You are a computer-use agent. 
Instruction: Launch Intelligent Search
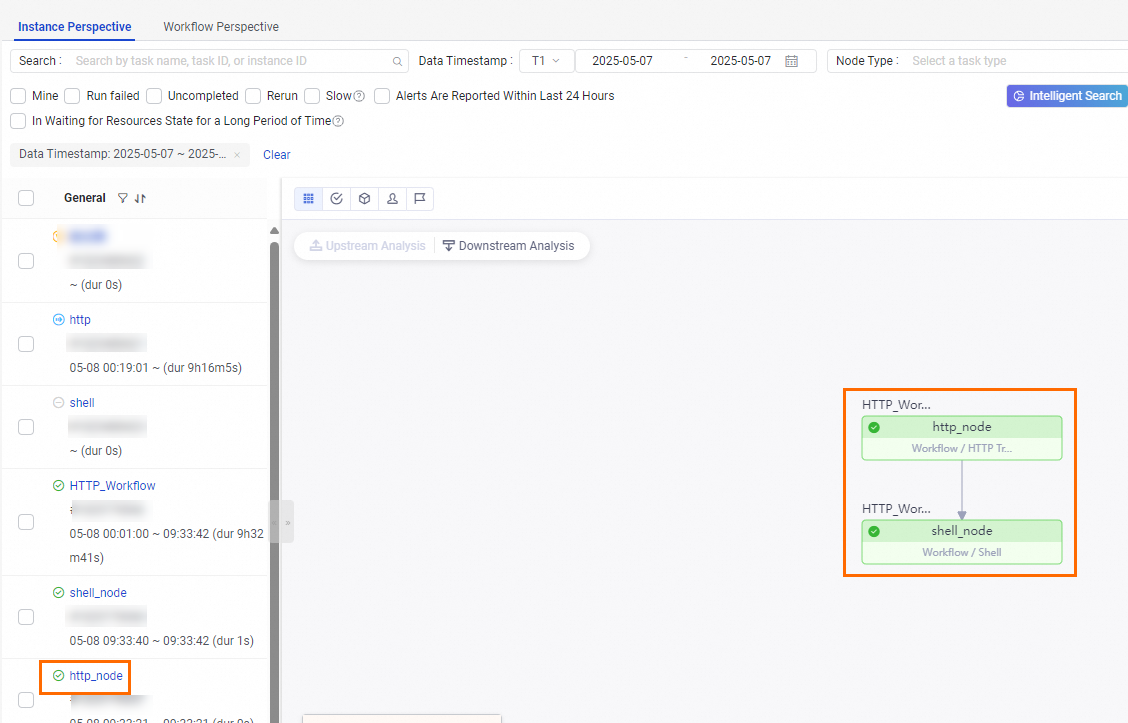[x=1068, y=96]
